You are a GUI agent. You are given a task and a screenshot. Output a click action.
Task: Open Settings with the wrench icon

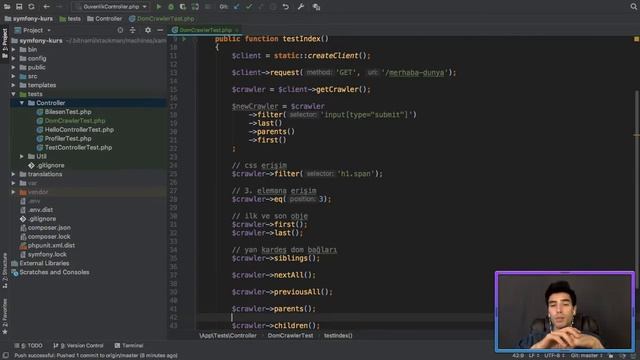301,7
